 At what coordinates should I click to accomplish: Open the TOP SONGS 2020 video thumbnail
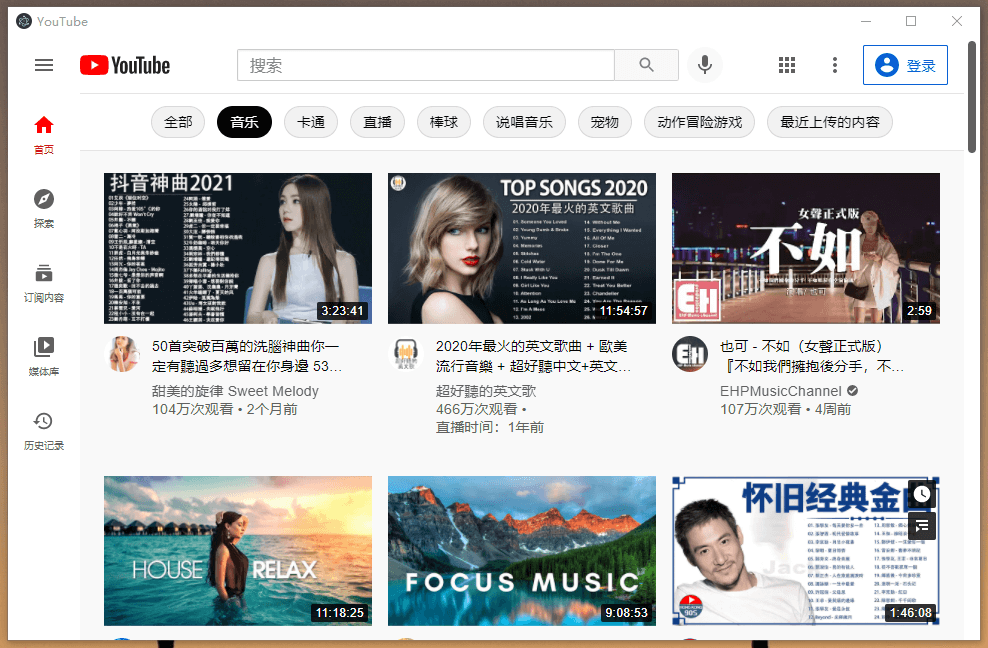522,248
